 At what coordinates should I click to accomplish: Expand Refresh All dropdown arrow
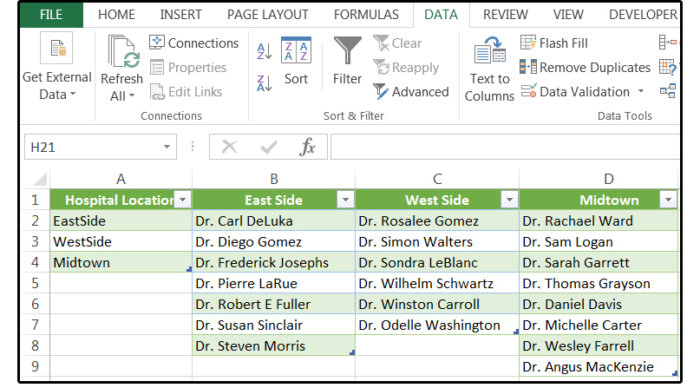(x=132, y=96)
